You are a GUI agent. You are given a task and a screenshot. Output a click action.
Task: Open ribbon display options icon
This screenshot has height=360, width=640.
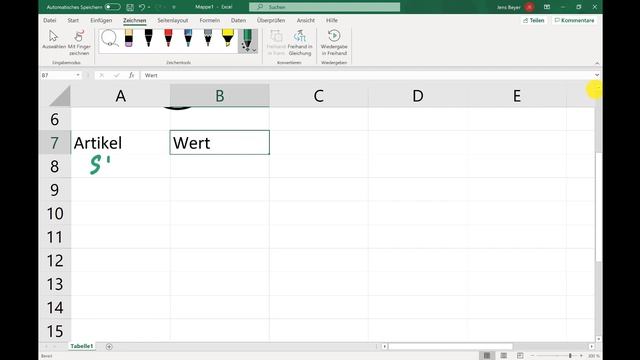pyautogui.click(x=547, y=7)
